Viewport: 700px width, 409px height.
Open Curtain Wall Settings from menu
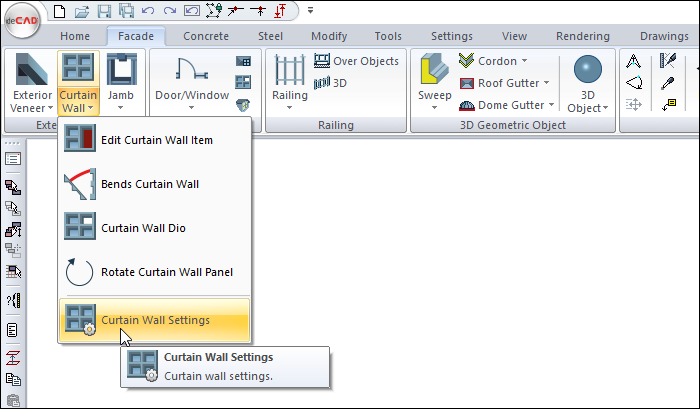[x=155, y=320]
